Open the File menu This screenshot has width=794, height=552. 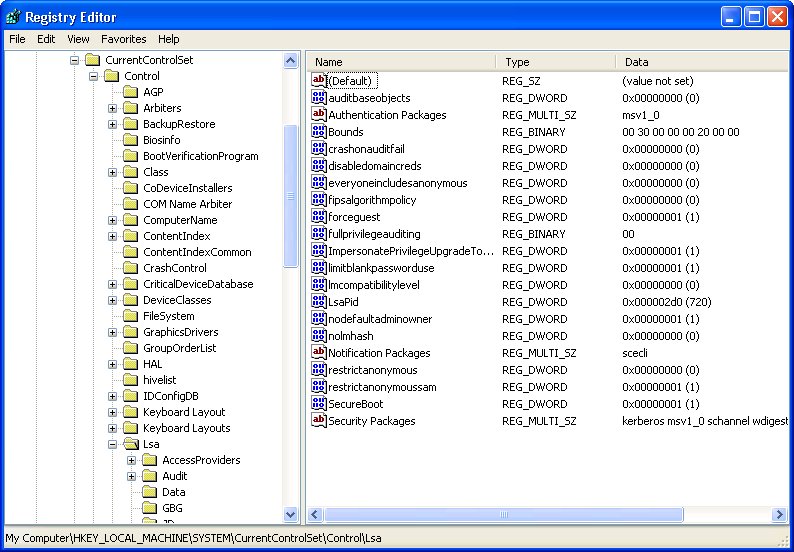coord(17,39)
